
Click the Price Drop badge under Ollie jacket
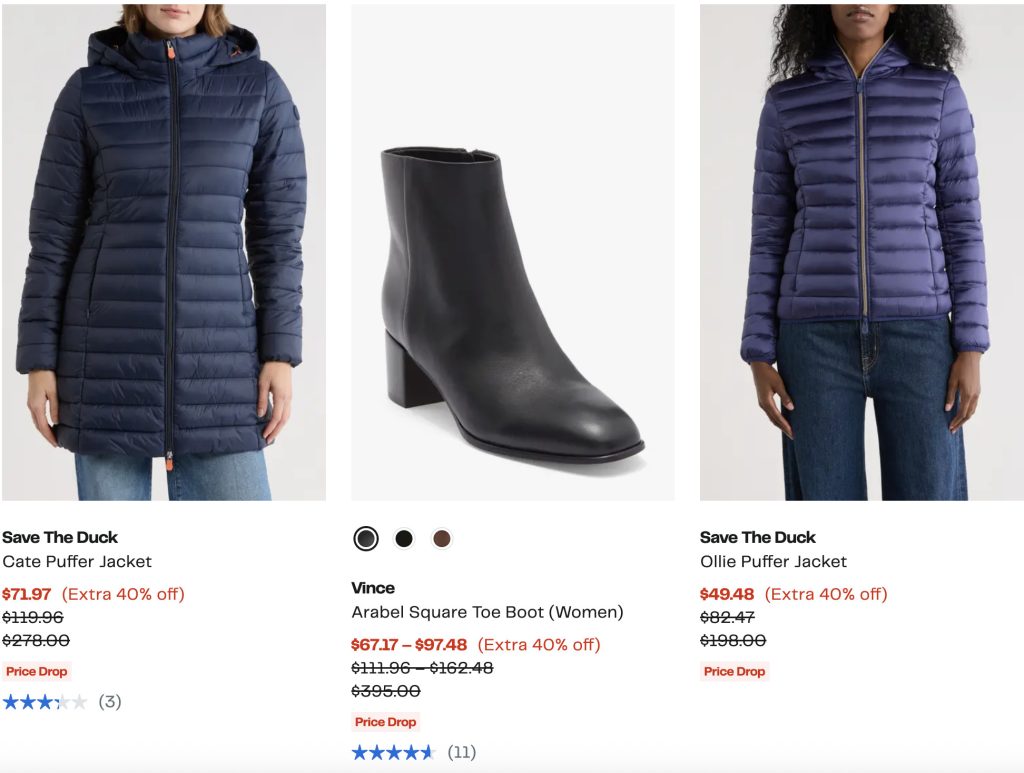point(735,671)
